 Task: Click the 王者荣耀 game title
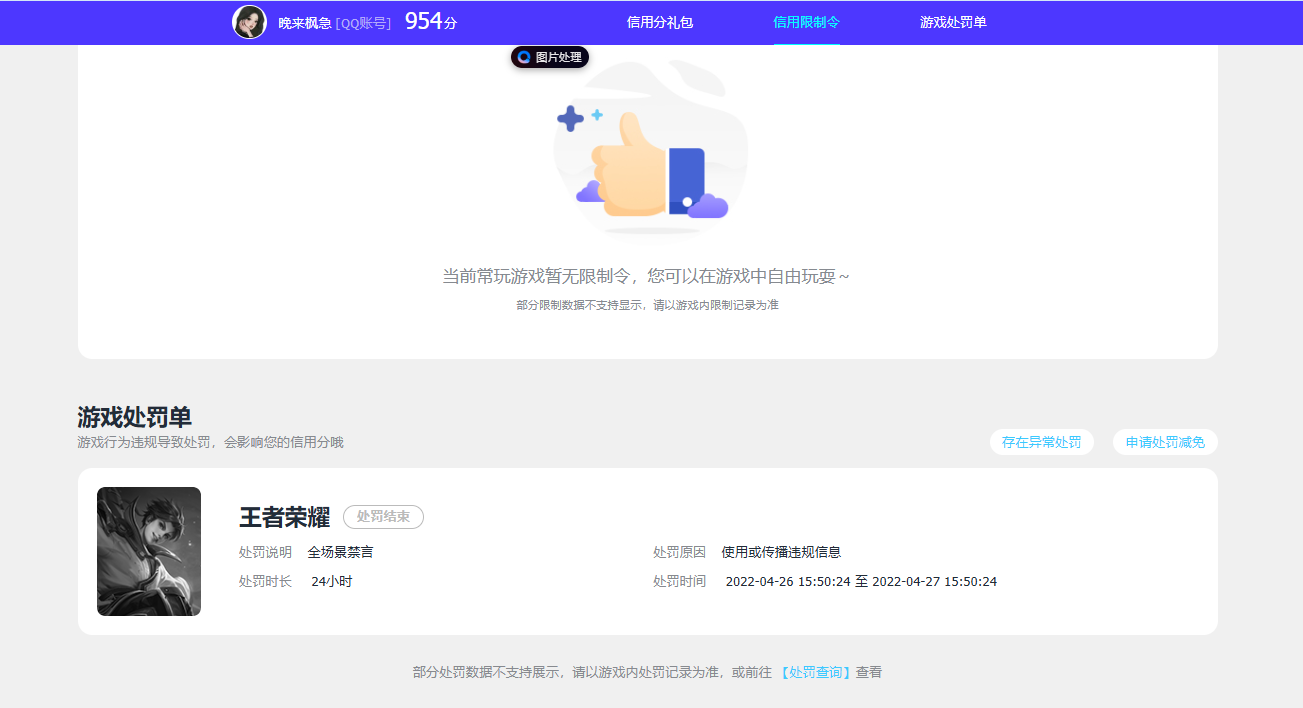pos(284,517)
